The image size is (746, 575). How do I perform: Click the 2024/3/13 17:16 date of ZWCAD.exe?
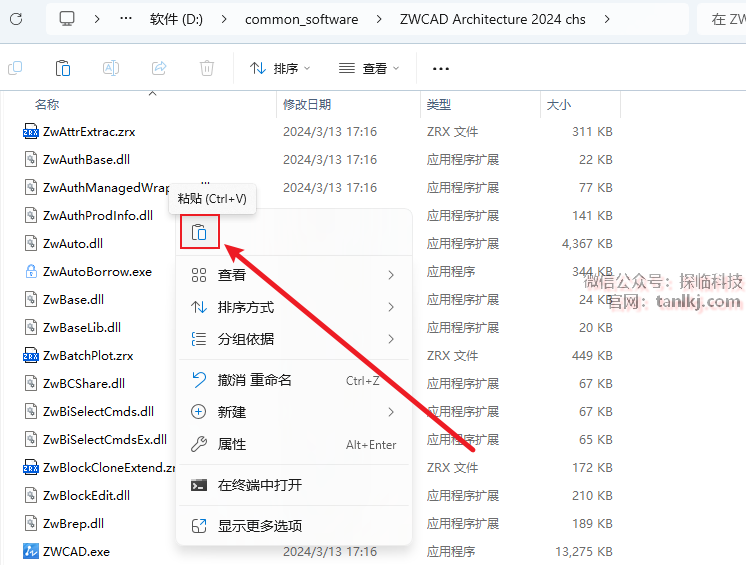[330, 551]
